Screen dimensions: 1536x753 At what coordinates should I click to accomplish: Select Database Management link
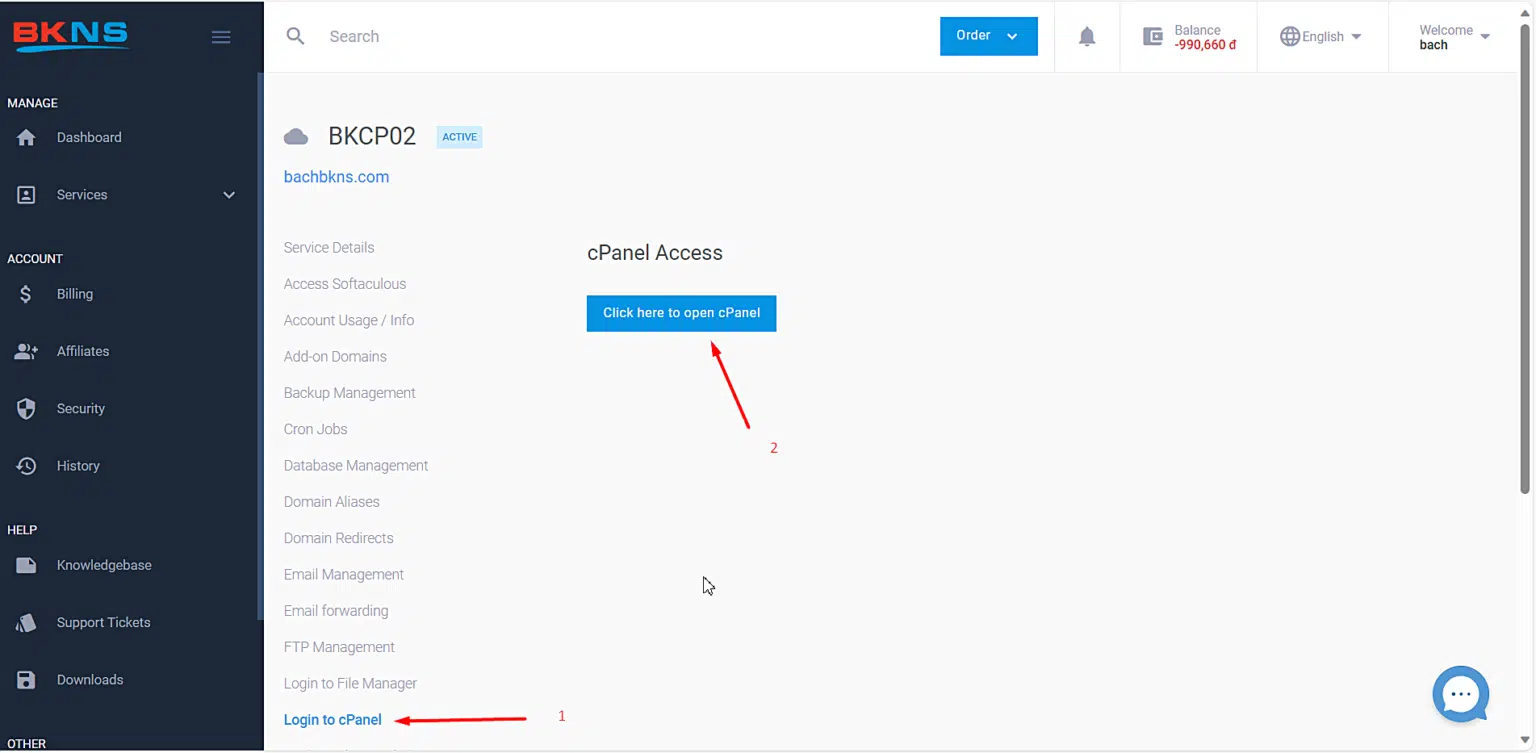[x=356, y=466]
